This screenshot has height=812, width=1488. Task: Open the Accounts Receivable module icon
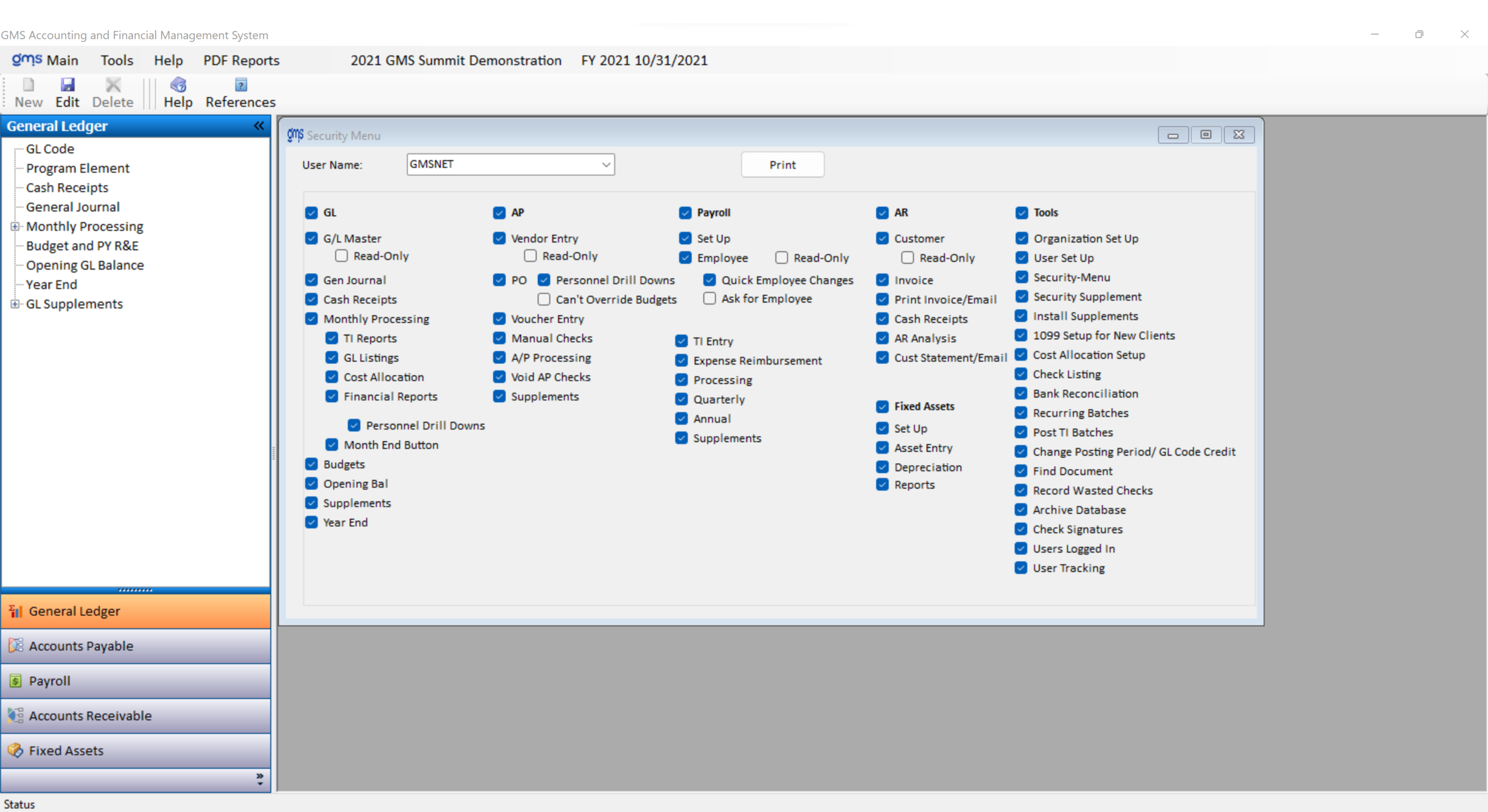coord(16,715)
